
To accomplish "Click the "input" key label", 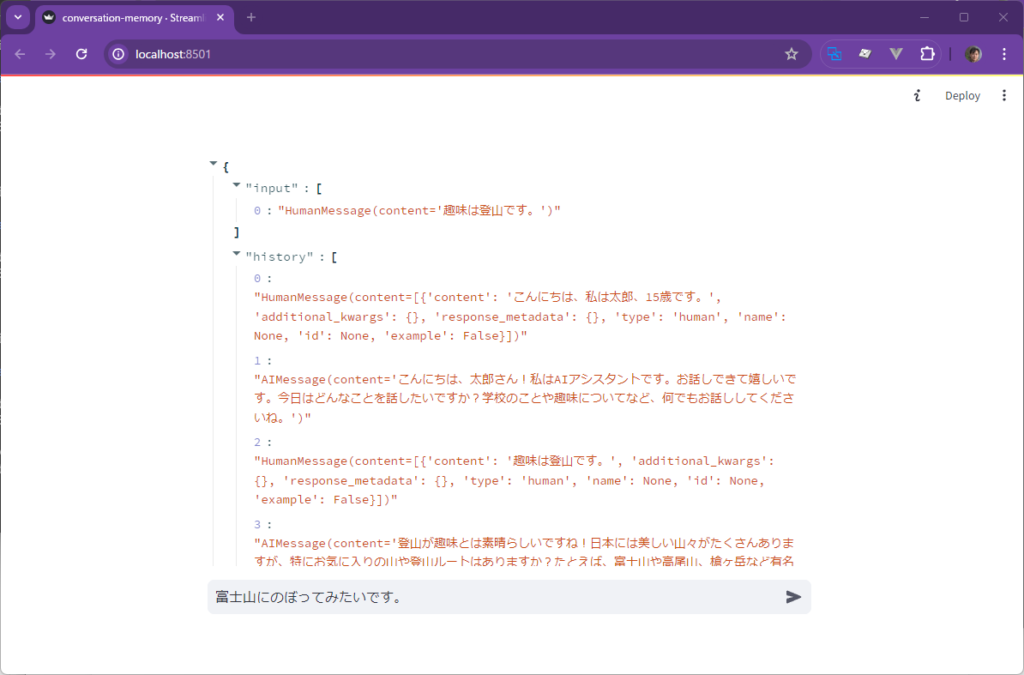I will [x=272, y=189].
